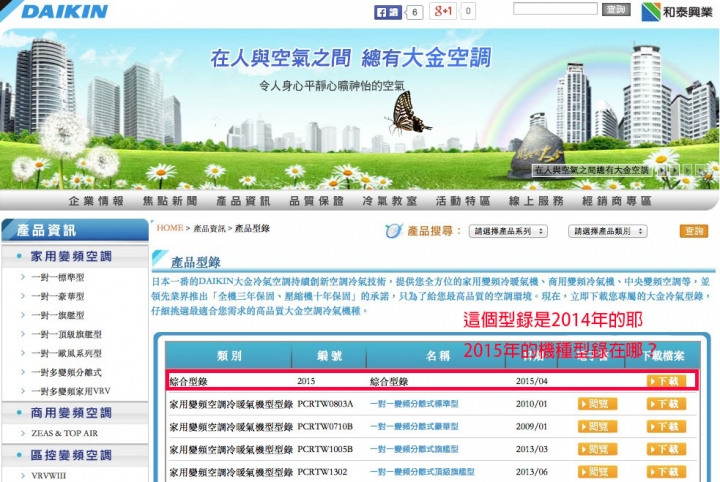The image size is (720, 482).
Task: Select 一對一頂級旗艦型 in the sidebar
Action: click(x=66, y=334)
